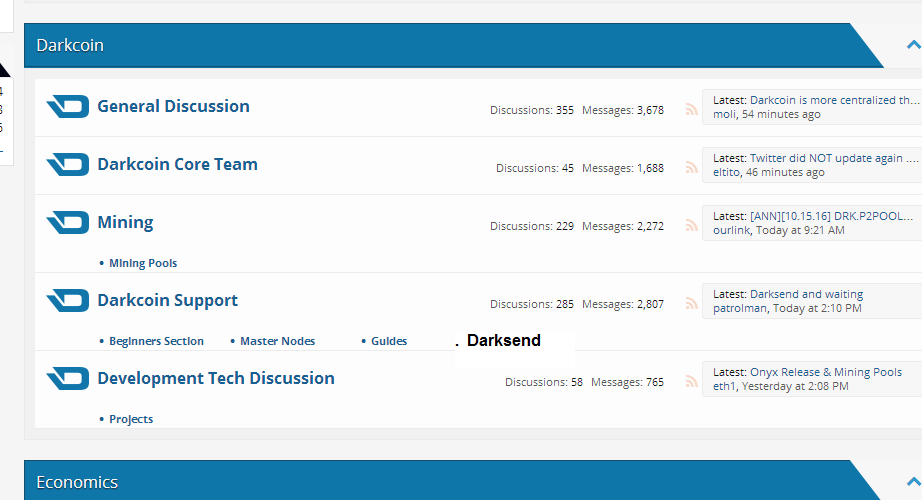Open RSS feed for Darkcoin Core Team
Image resolution: width=922 pixels, height=500 pixels.
(x=692, y=168)
